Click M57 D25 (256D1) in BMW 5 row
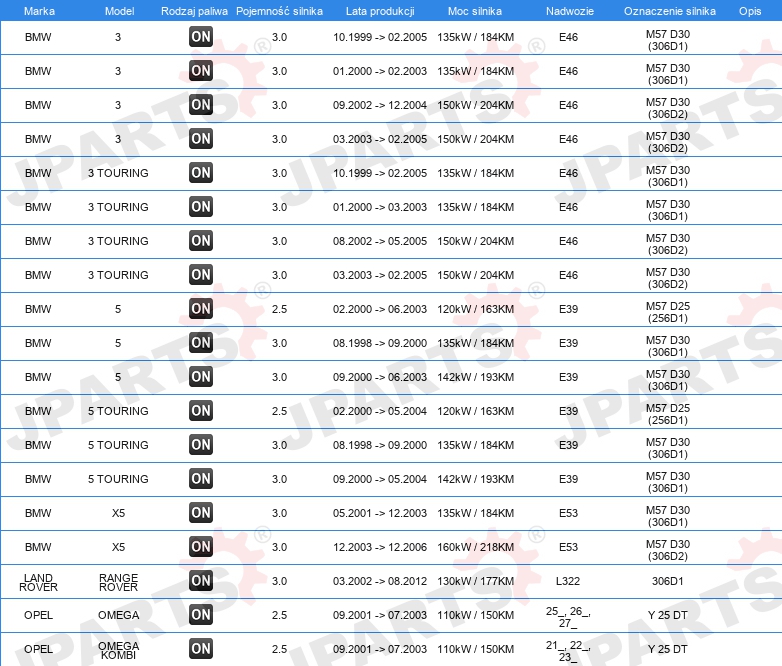 click(x=668, y=312)
